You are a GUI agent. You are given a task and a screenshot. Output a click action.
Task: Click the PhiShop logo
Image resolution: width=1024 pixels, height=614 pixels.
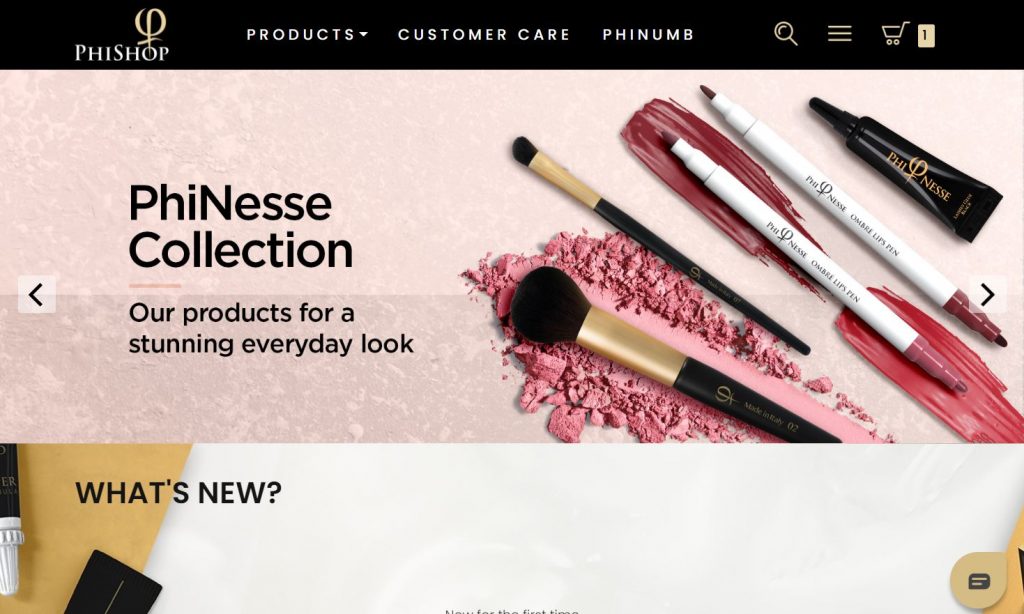pyautogui.click(x=122, y=35)
